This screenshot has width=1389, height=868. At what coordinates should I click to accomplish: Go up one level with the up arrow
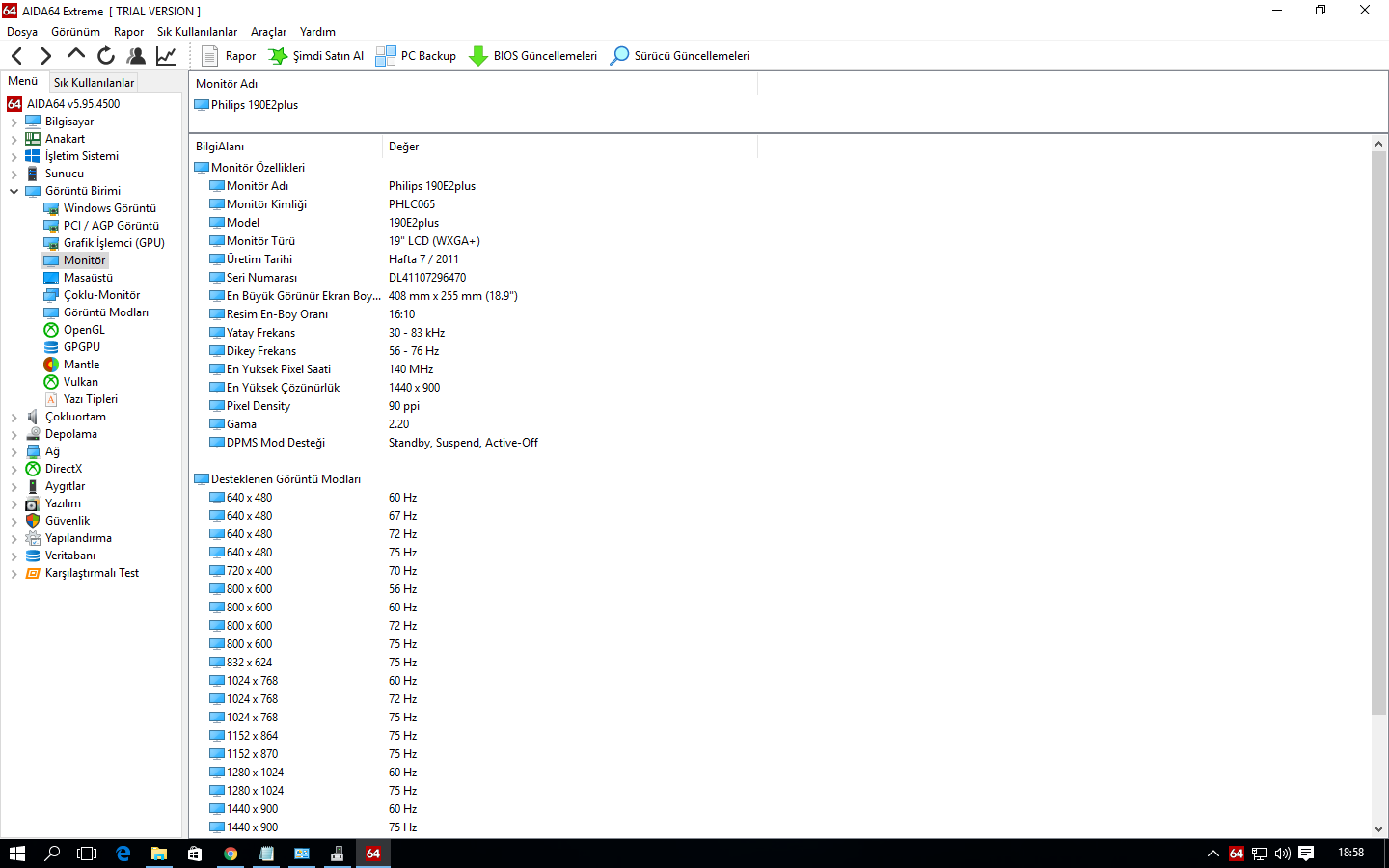(76, 55)
